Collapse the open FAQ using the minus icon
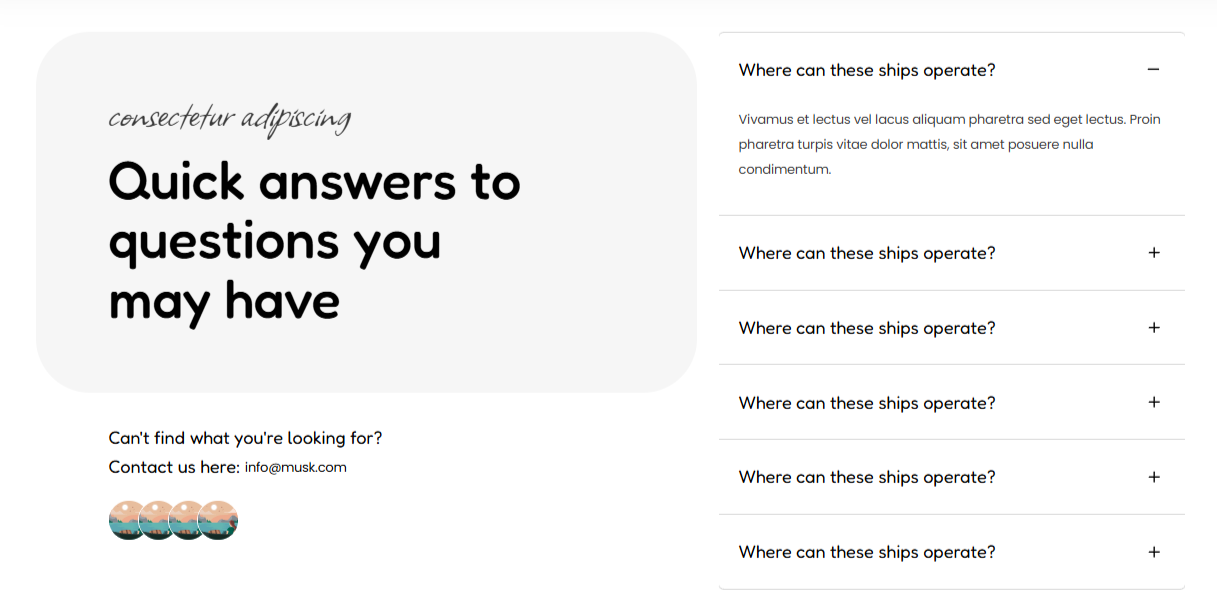Screen dimensions: 1217x598 click(1153, 70)
